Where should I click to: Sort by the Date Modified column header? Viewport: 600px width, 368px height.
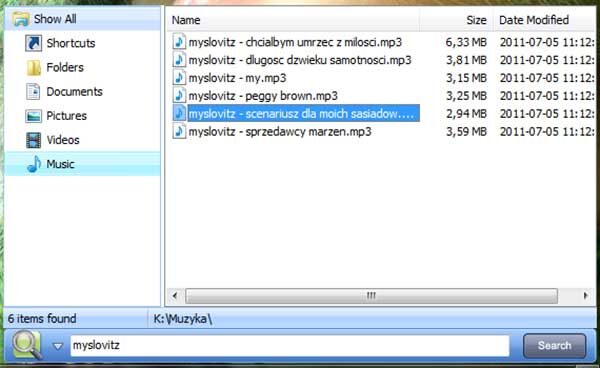[x=545, y=20]
